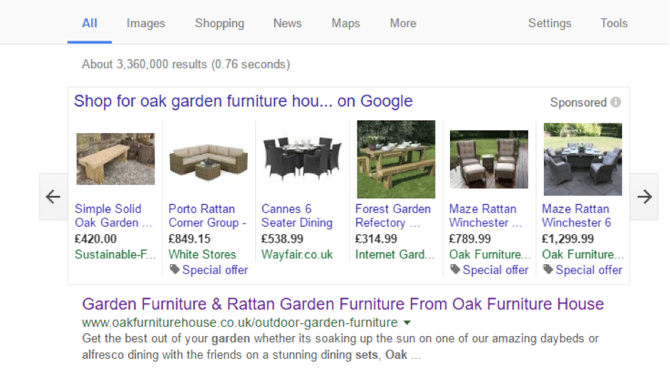Click Special offer under the £789.99 product
The width and height of the screenshot is (670, 383).
pos(496,270)
